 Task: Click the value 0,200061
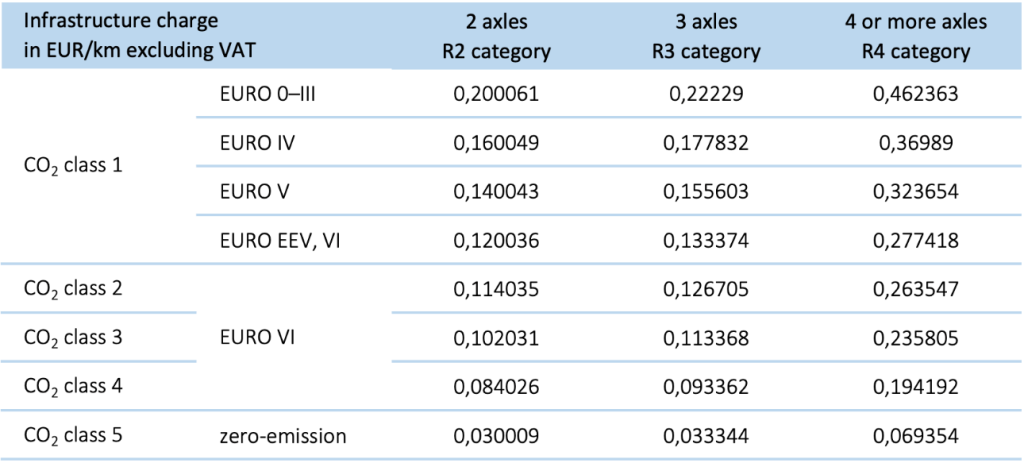pyautogui.click(x=497, y=95)
